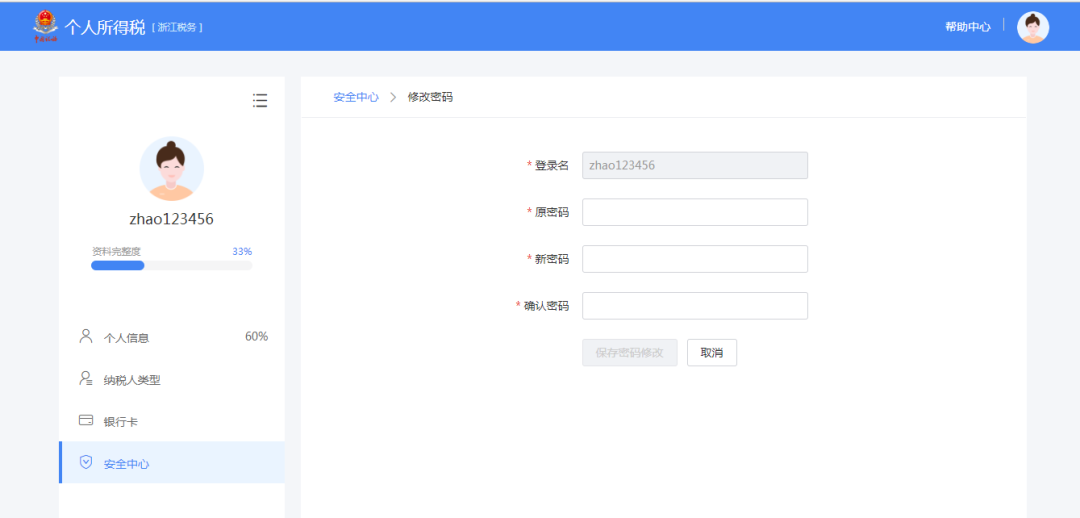
Task: Focus the 原密码 input field
Action: click(x=694, y=212)
